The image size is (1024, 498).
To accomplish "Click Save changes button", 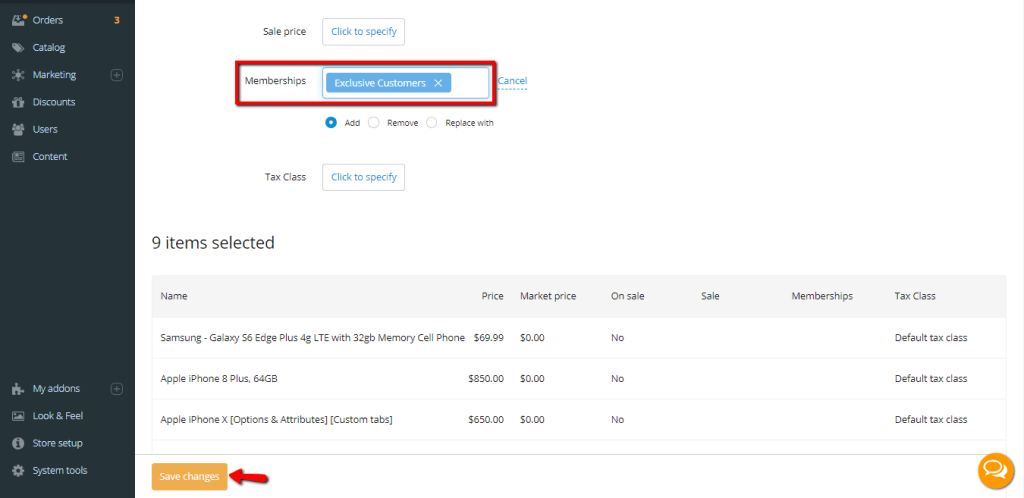I will pyautogui.click(x=189, y=476).
